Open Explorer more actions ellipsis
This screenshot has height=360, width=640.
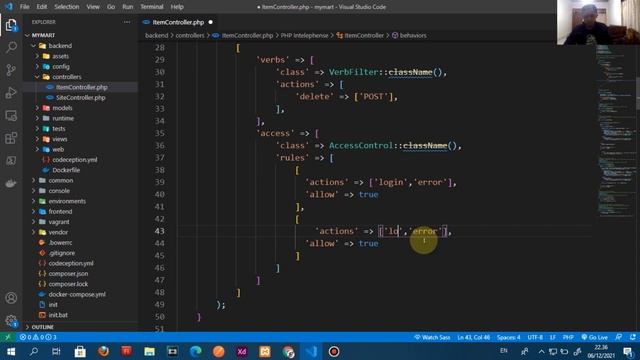[x=127, y=22]
